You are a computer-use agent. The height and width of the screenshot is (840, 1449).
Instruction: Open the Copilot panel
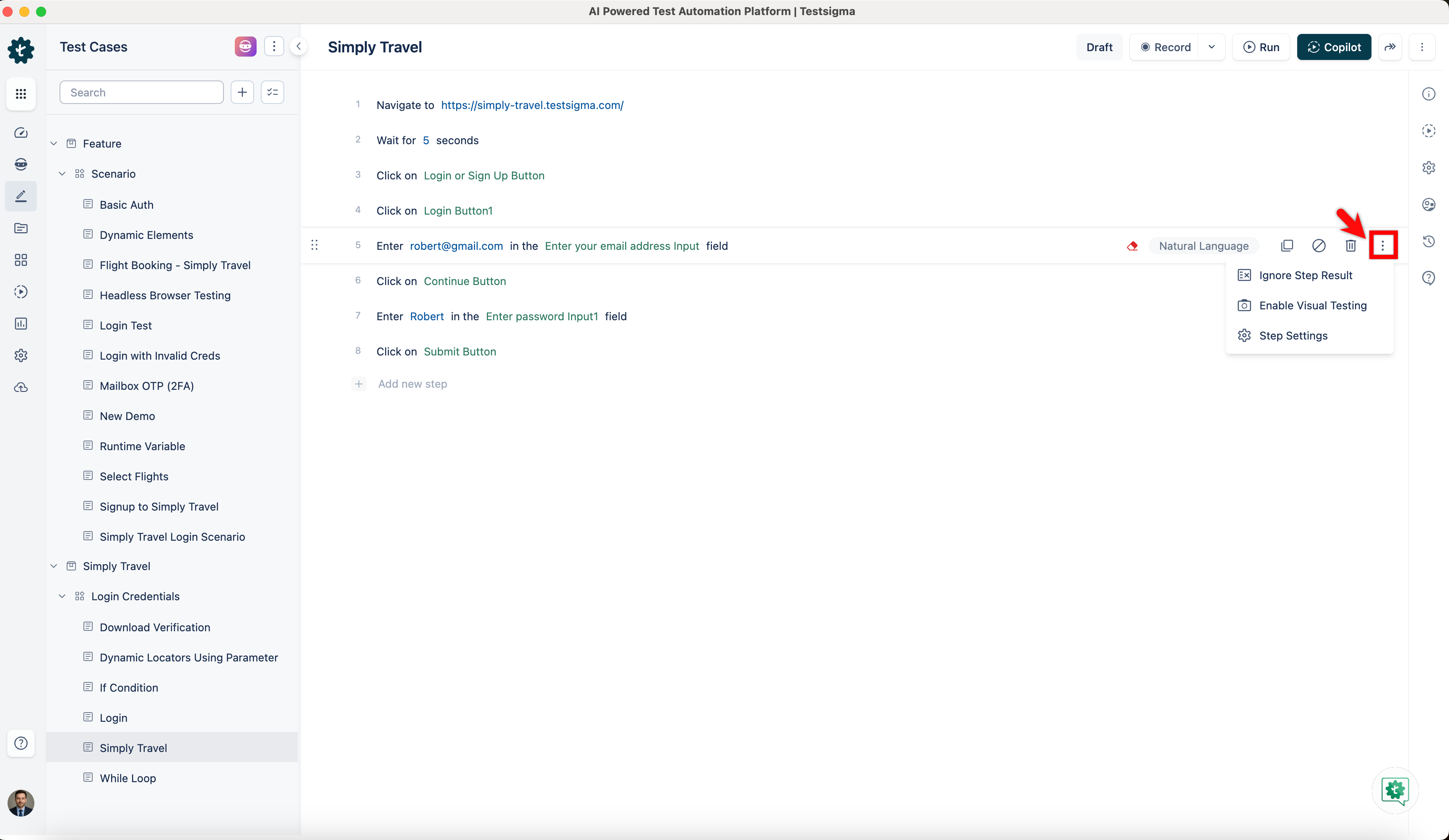tap(1334, 47)
